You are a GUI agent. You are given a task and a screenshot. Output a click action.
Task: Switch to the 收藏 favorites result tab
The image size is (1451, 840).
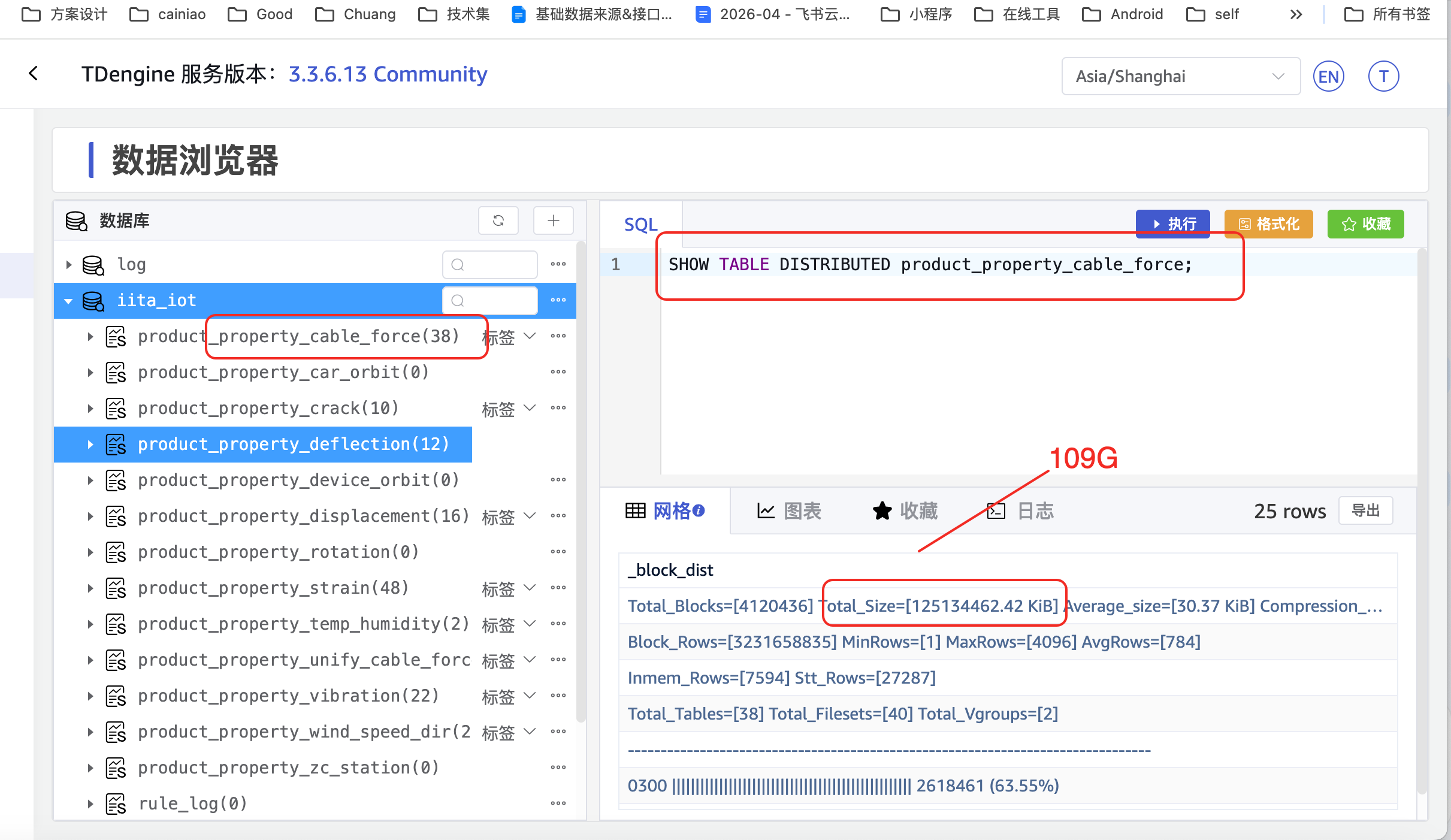click(x=905, y=510)
